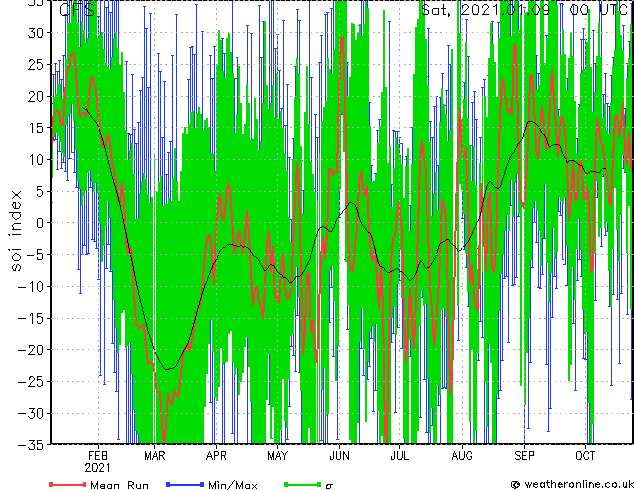
Task: Click the 'MAR' month label on the x-axis
Action: click(x=154, y=456)
